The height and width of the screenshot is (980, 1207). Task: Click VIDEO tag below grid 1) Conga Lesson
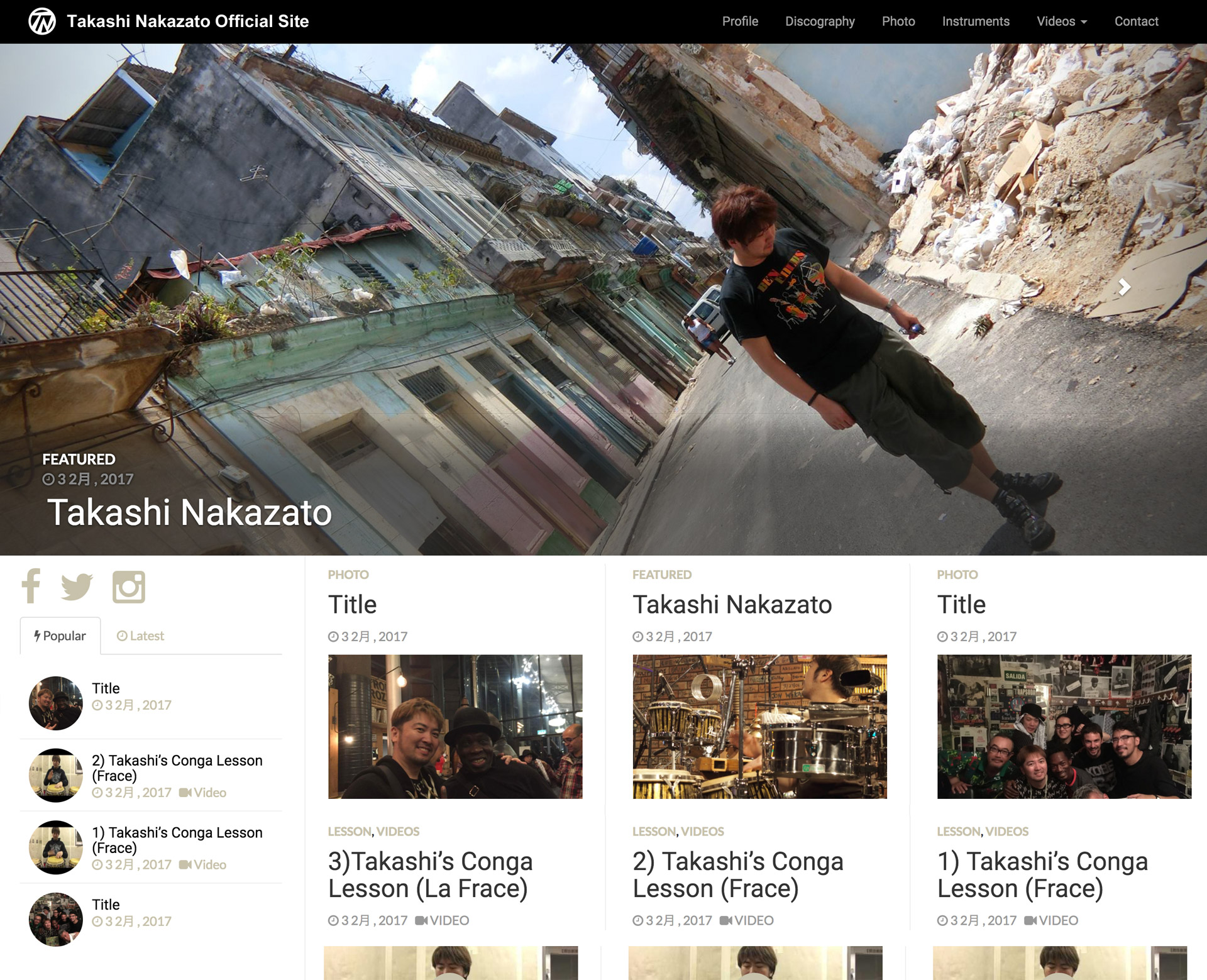[1051, 920]
